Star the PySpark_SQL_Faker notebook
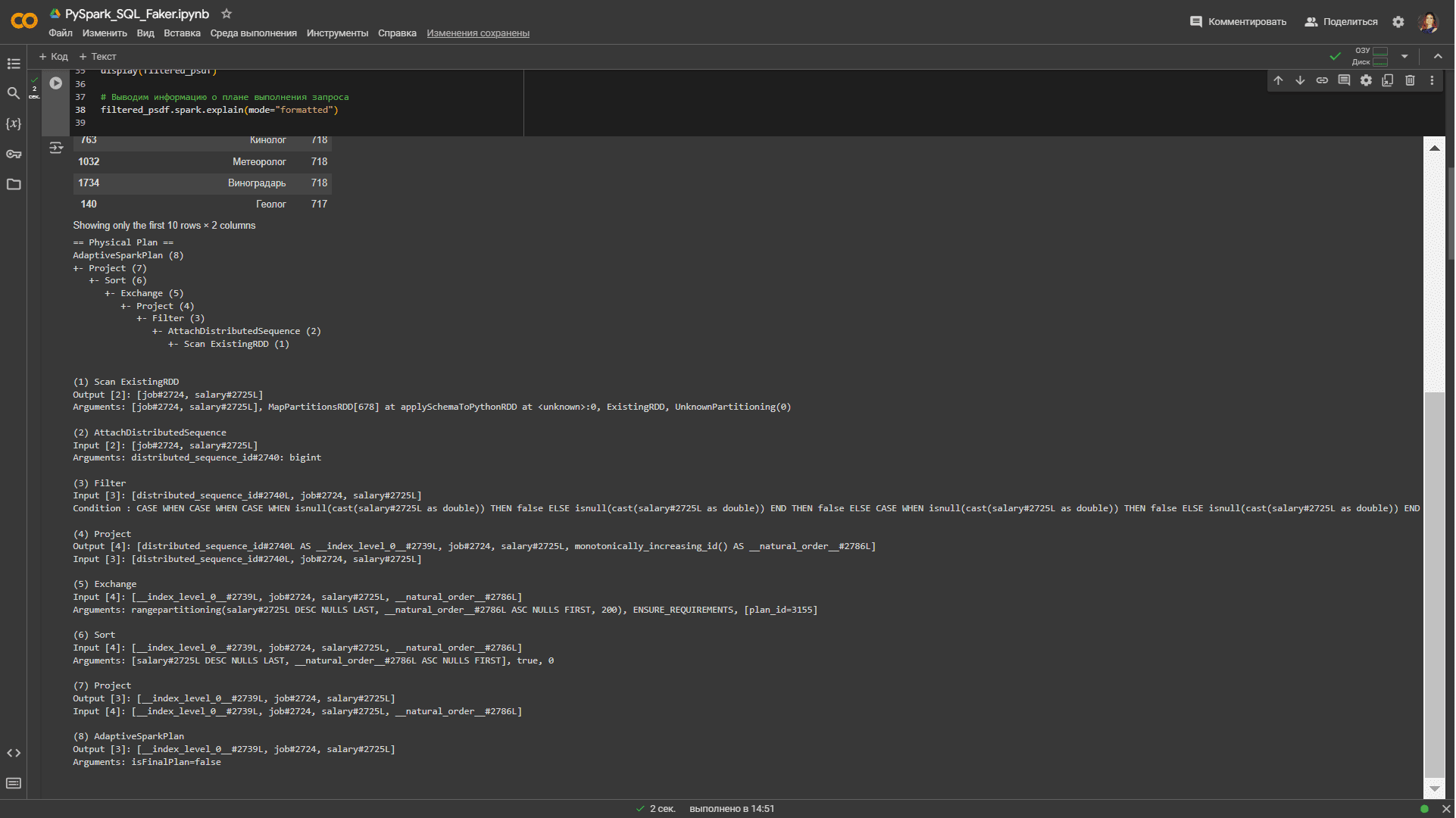The height and width of the screenshot is (818, 1456). [227, 14]
